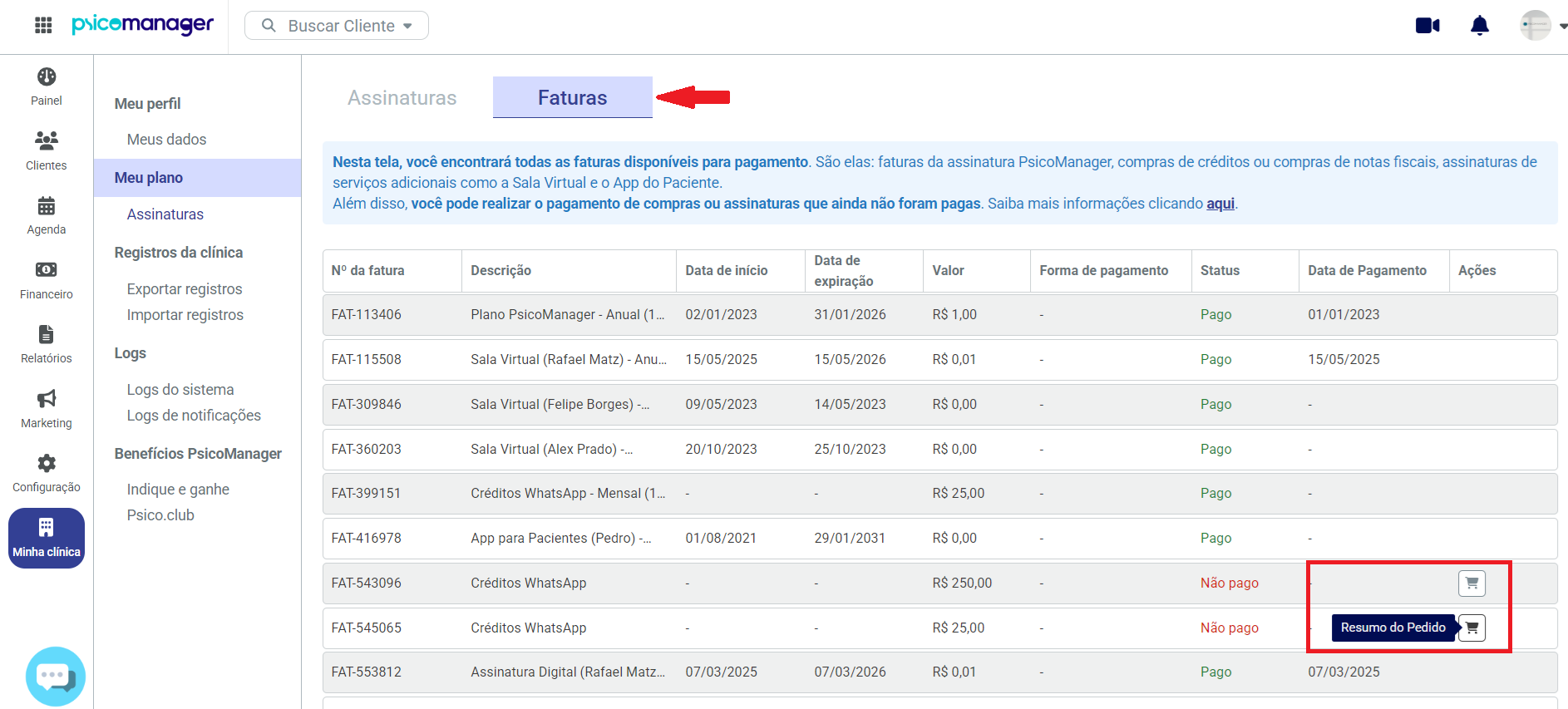
Task: Open Exportar registros
Action: click(185, 289)
